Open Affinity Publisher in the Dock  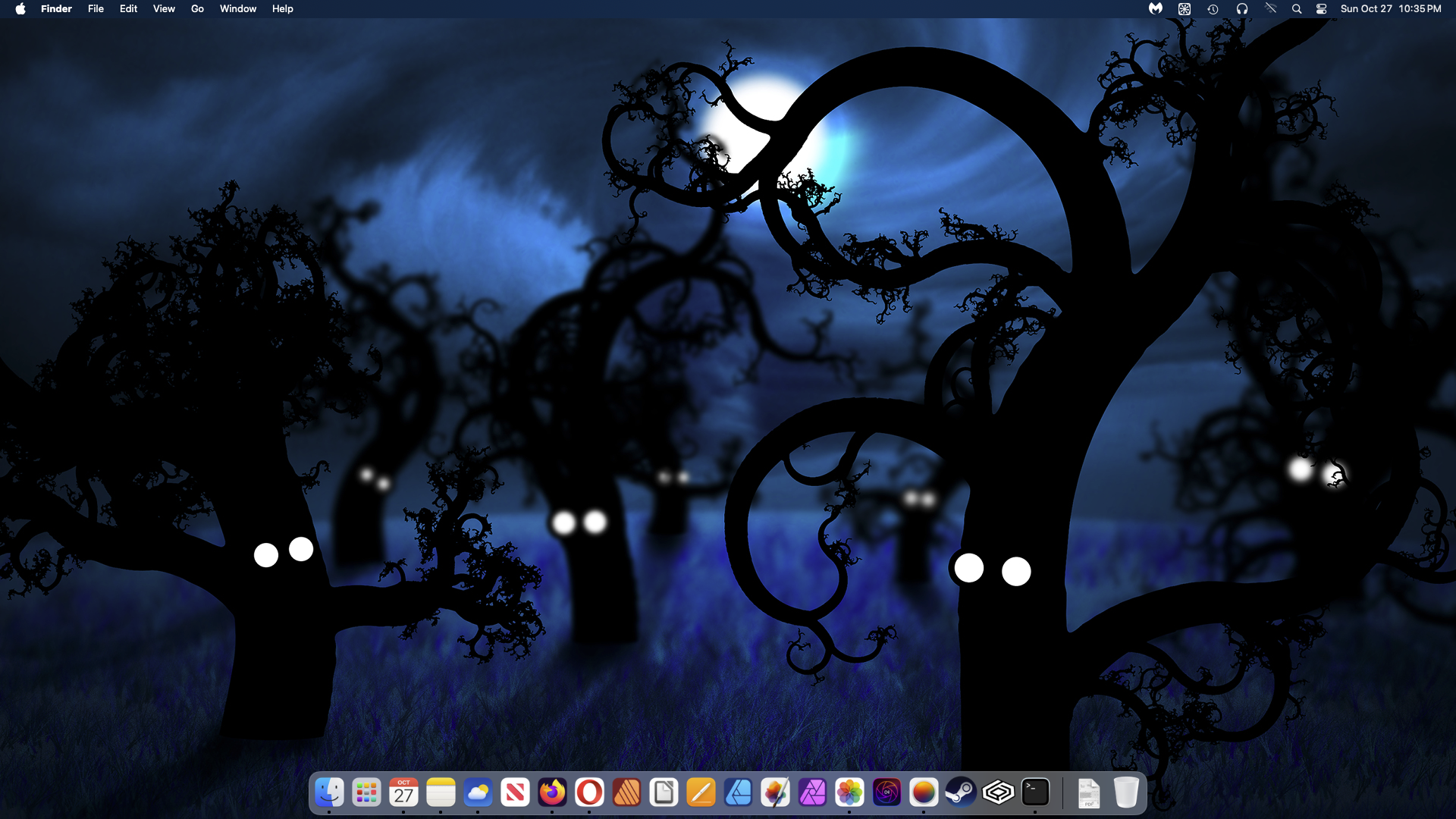tap(626, 792)
